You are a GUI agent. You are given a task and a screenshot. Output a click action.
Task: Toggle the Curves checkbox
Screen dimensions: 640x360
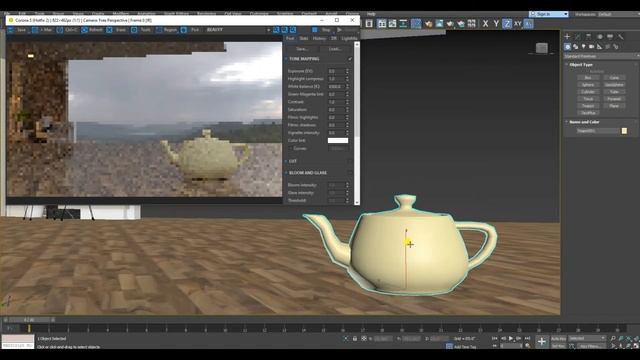point(291,149)
